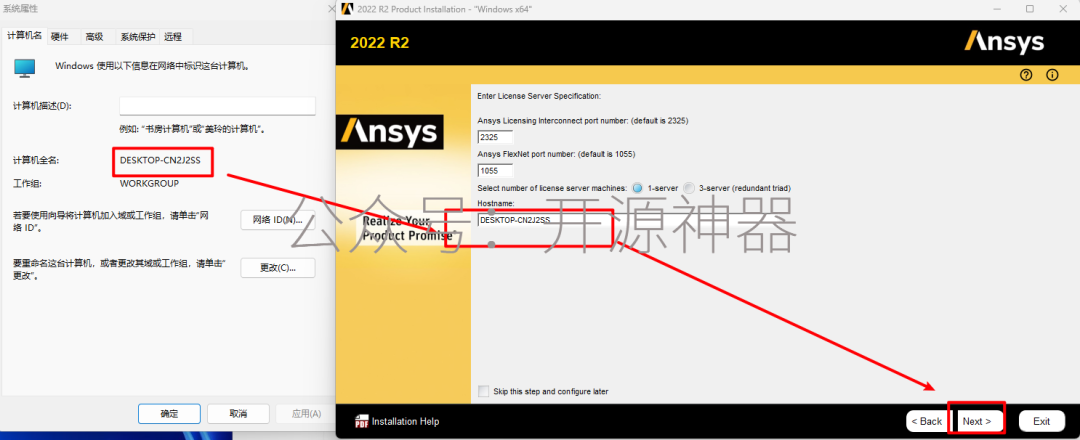1080x440 pixels.
Task: Open the 高级 tab
Action: (x=94, y=36)
